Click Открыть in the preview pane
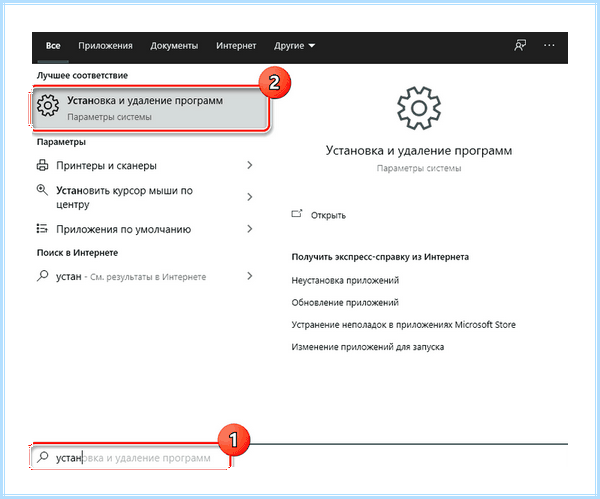 pyautogui.click(x=328, y=215)
